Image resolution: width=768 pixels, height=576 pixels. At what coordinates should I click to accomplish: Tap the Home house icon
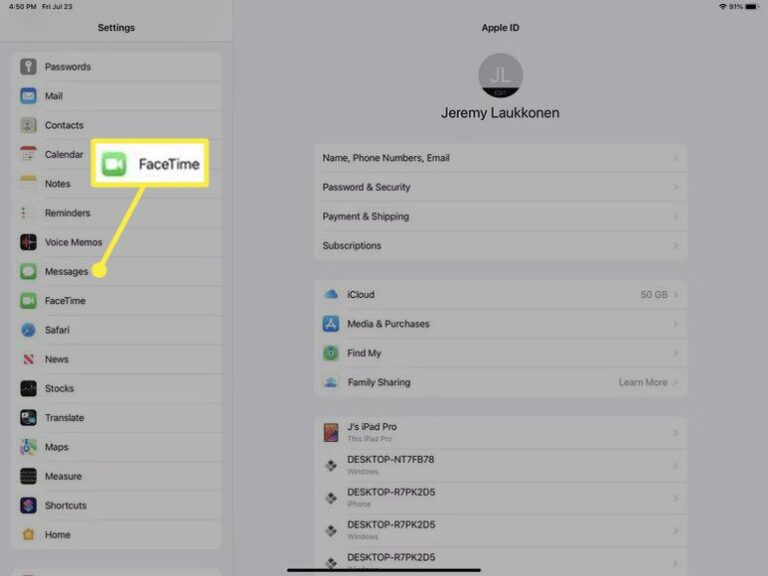pos(28,534)
